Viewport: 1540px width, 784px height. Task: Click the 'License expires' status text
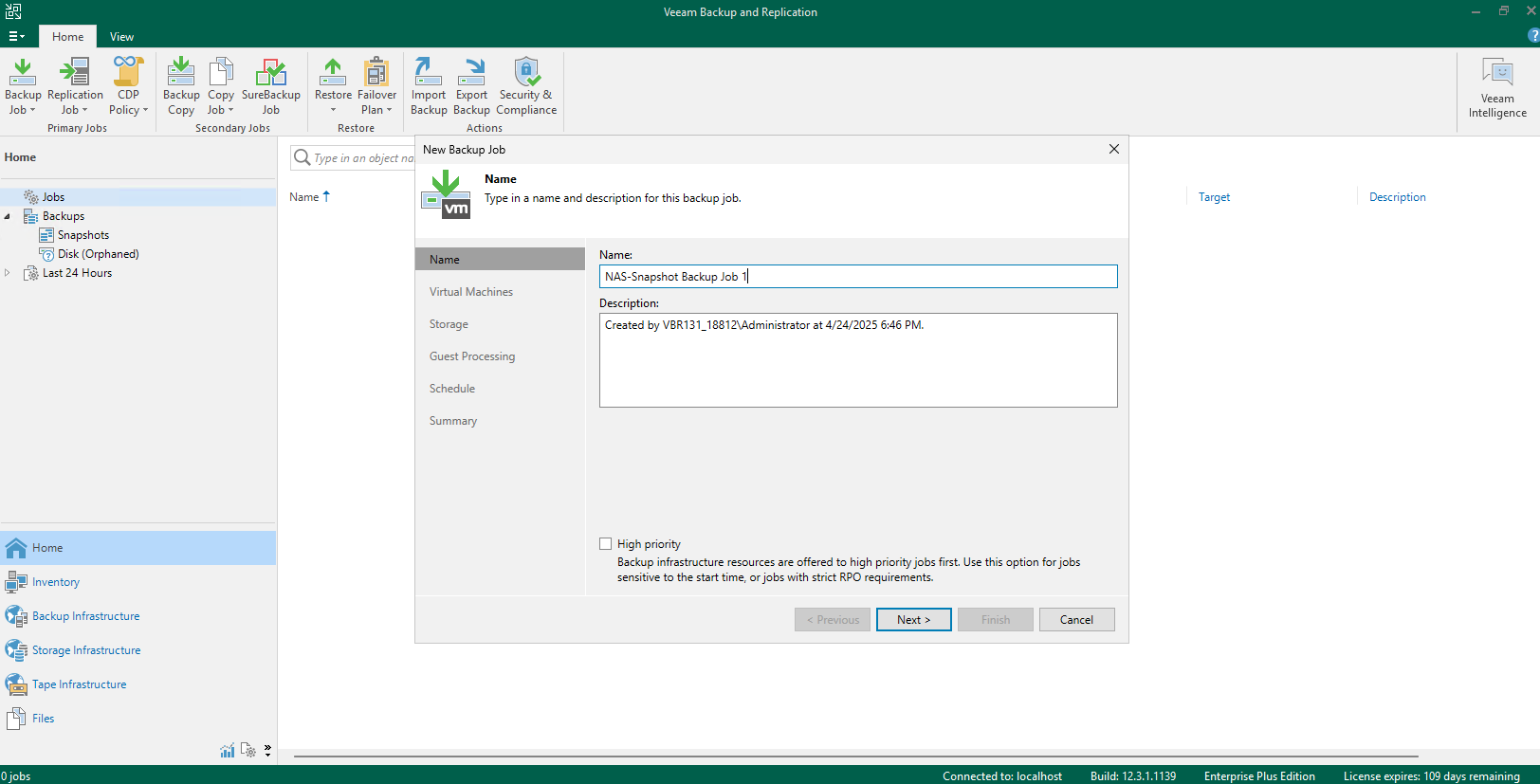pyautogui.click(x=1432, y=776)
